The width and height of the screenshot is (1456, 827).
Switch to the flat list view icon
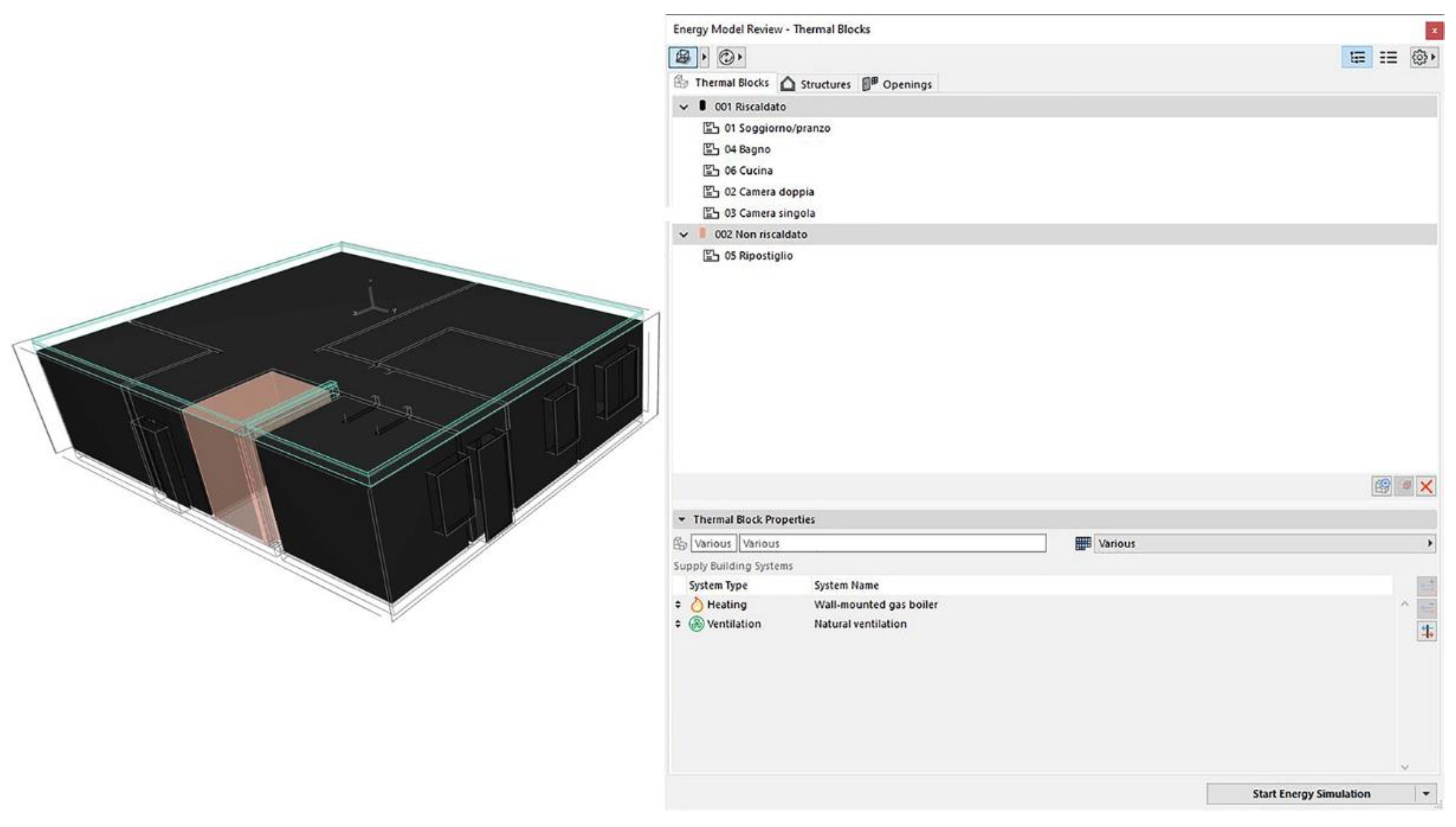(x=1388, y=57)
